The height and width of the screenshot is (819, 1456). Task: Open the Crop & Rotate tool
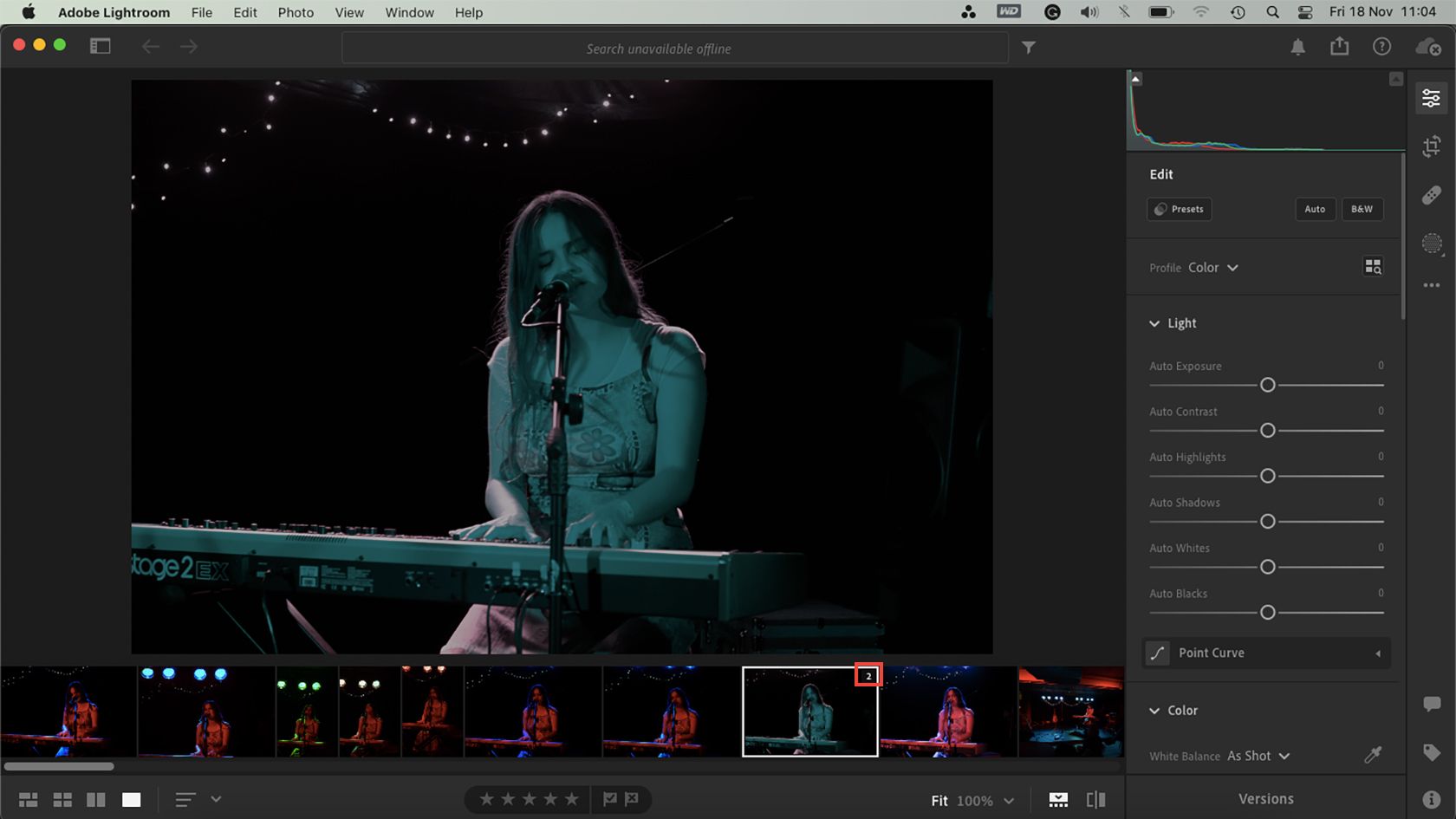point(1431,146)
